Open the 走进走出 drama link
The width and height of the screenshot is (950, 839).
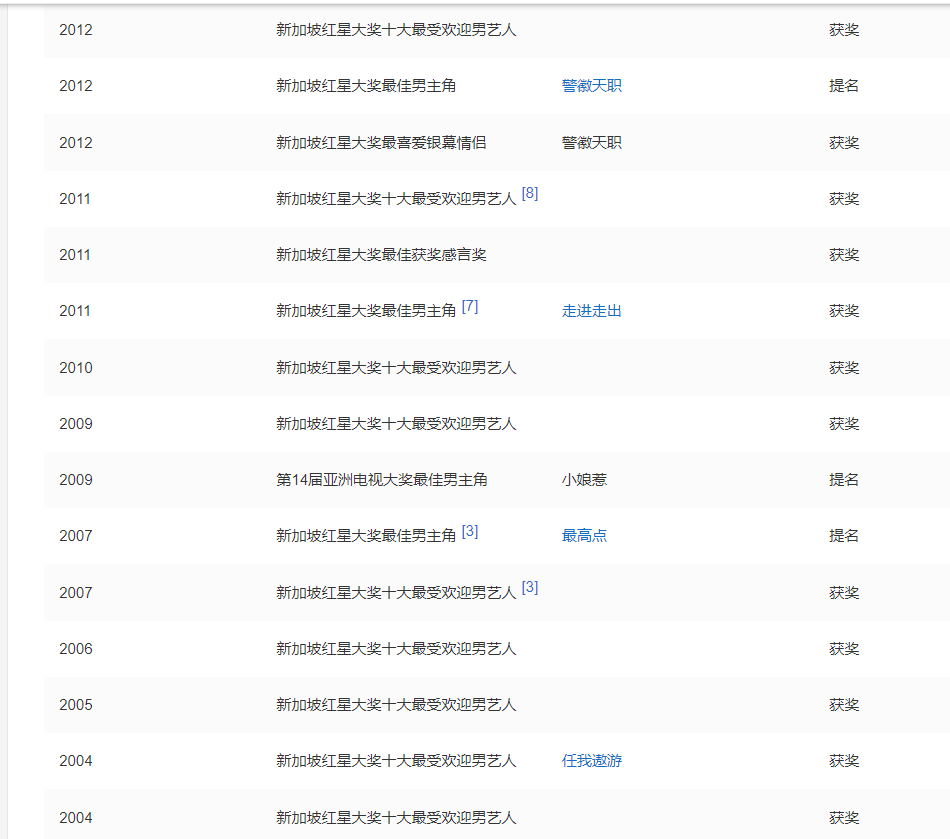point(591,311)
